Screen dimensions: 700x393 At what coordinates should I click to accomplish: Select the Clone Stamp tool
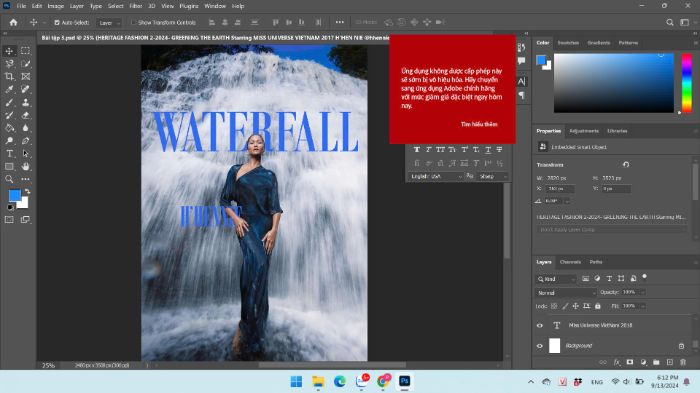pos(25,102)
